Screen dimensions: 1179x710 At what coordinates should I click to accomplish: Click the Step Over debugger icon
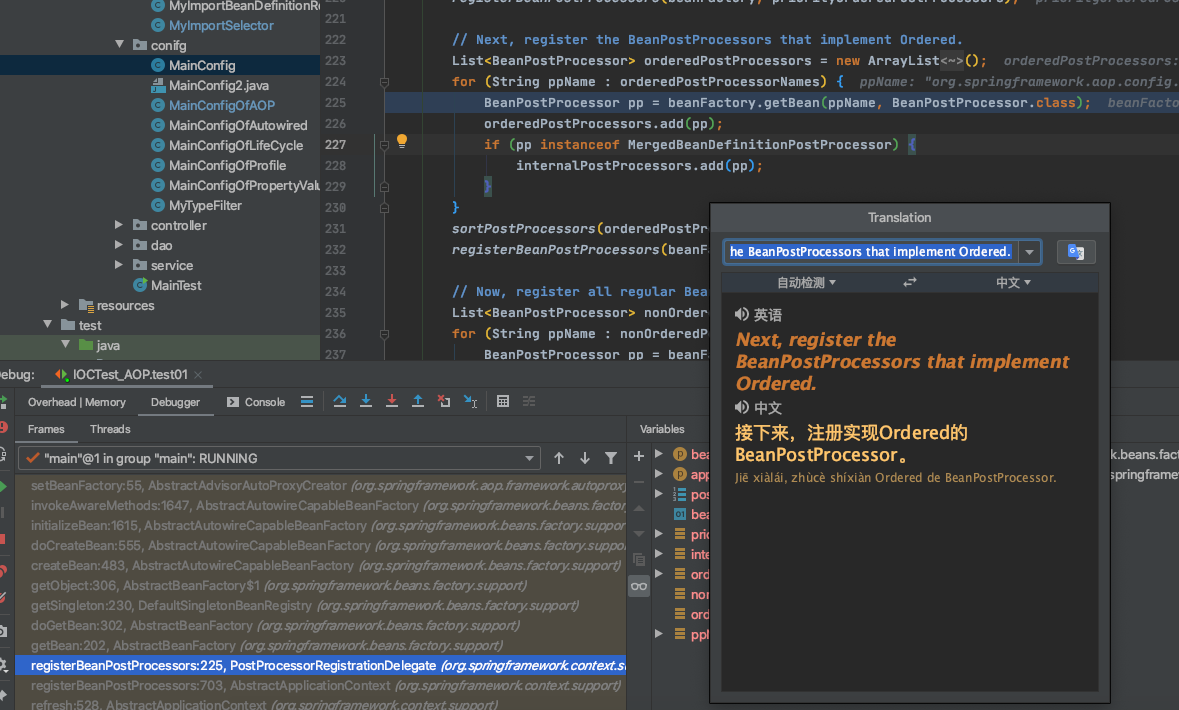coord(340,401)
